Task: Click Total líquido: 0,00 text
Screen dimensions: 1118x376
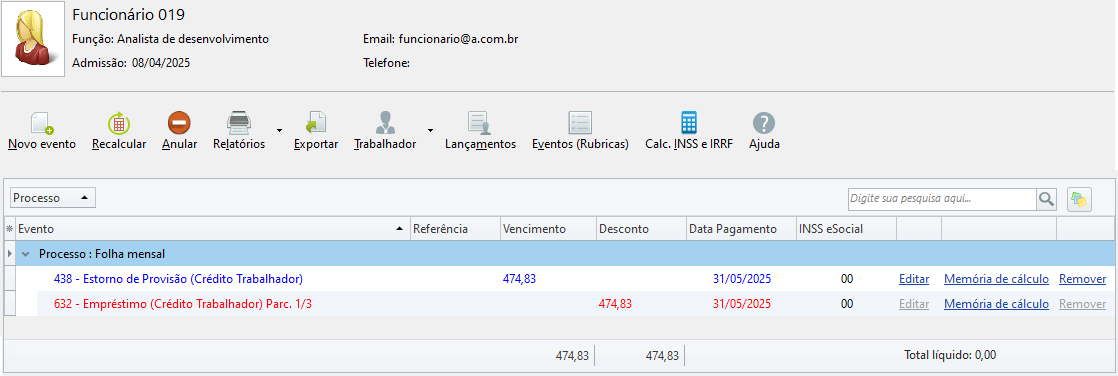Action: (950, 355)
